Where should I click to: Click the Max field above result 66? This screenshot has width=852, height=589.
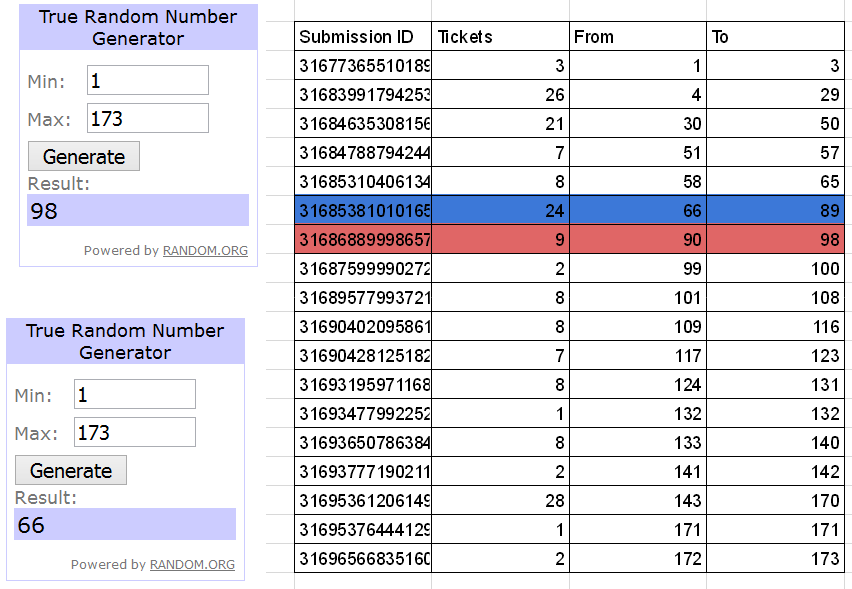point(135,432)
